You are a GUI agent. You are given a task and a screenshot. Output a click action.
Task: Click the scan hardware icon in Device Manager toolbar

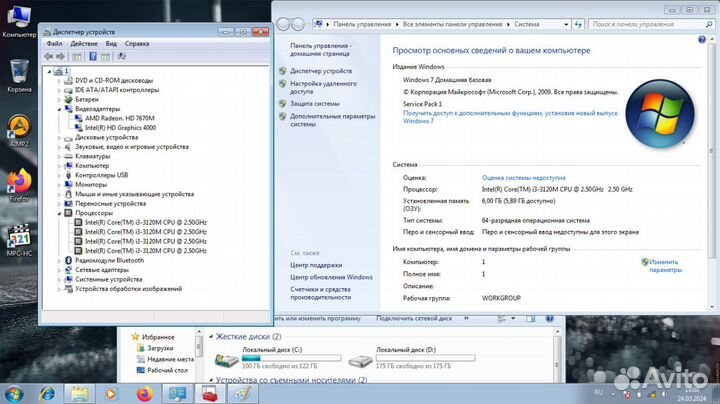coord(121,56)
